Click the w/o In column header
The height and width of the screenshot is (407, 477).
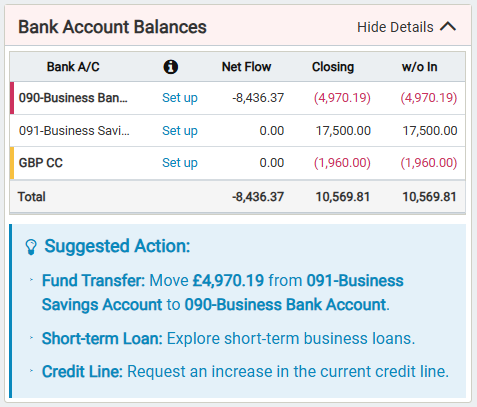coord(419,67)
